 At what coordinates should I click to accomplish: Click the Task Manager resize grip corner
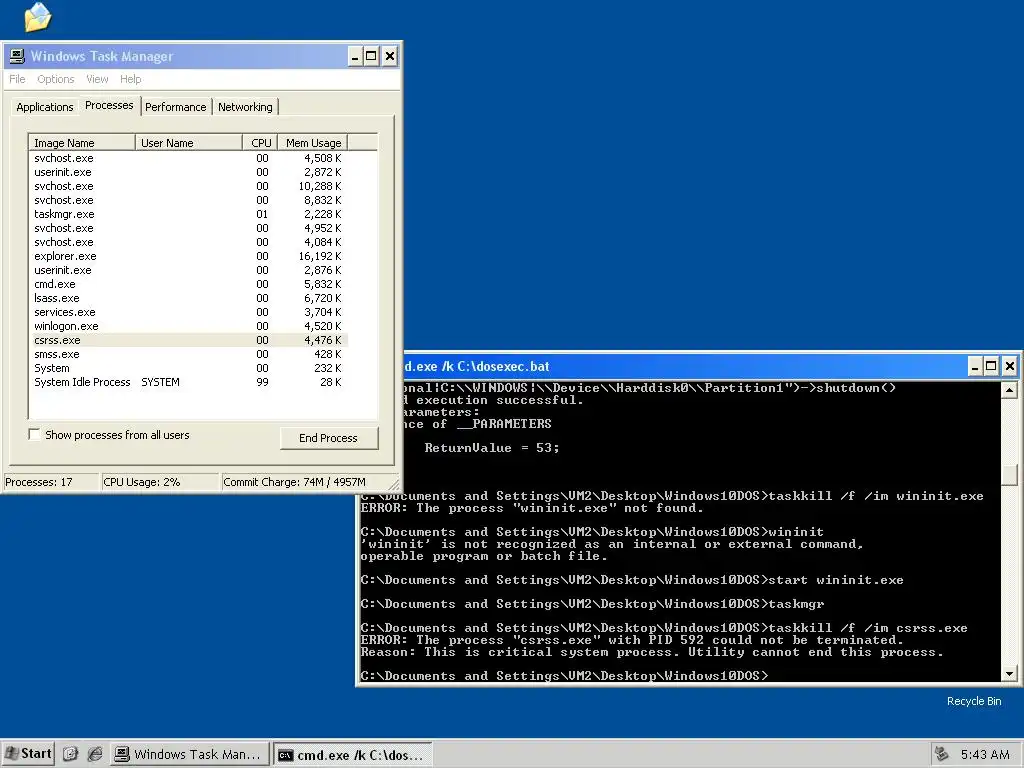(394, 484)
